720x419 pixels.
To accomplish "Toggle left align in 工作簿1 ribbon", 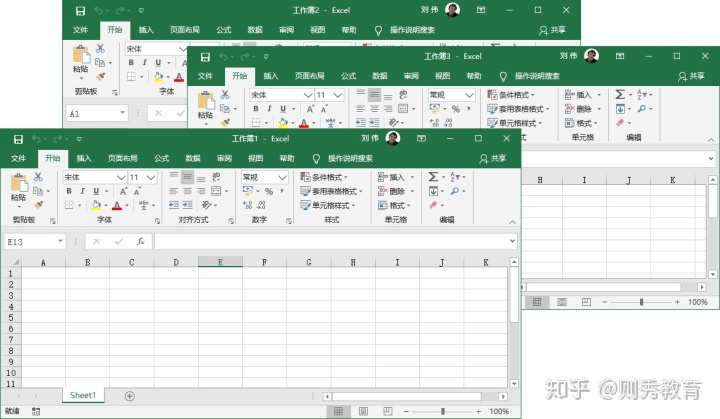I will tap(174, 191).
